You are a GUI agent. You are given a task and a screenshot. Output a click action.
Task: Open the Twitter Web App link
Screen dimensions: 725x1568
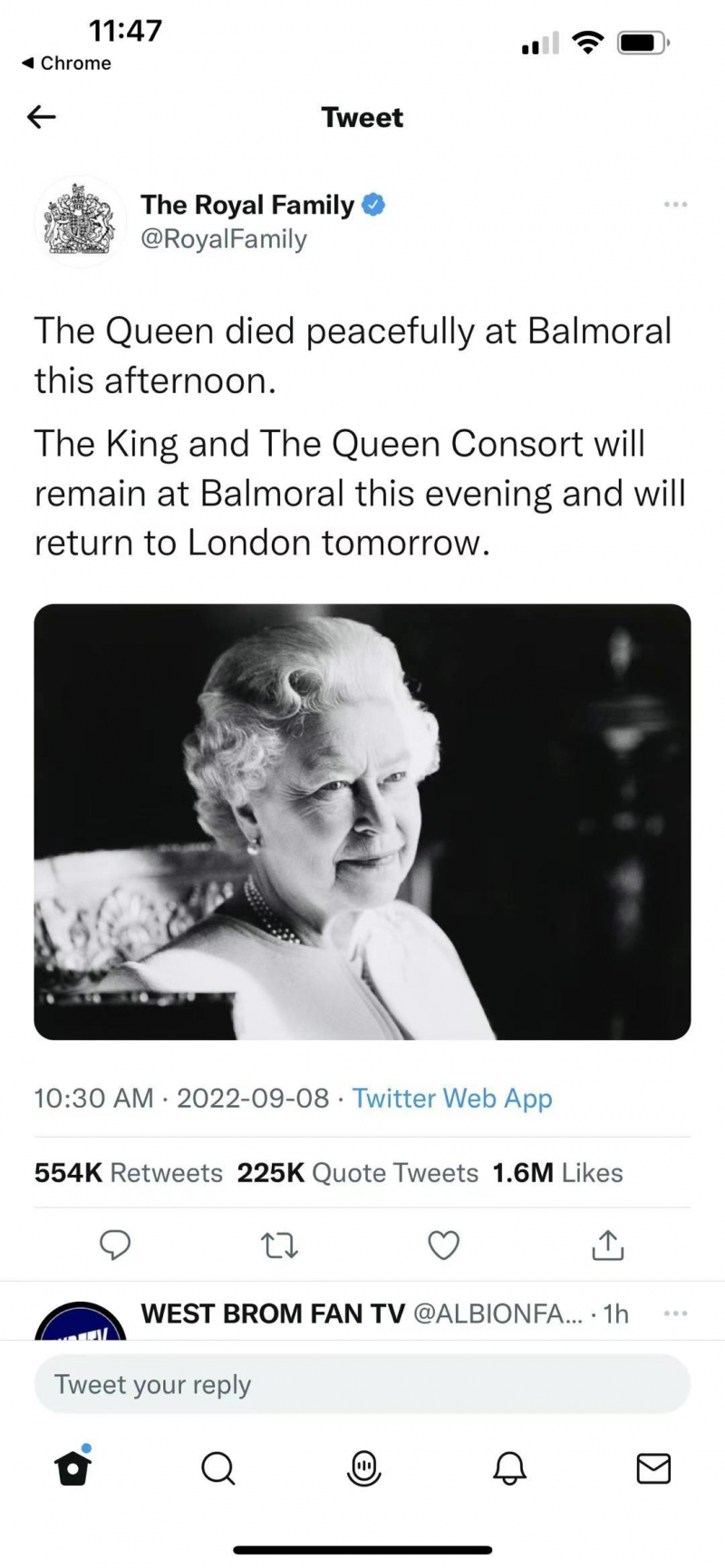coord(452,1098)
